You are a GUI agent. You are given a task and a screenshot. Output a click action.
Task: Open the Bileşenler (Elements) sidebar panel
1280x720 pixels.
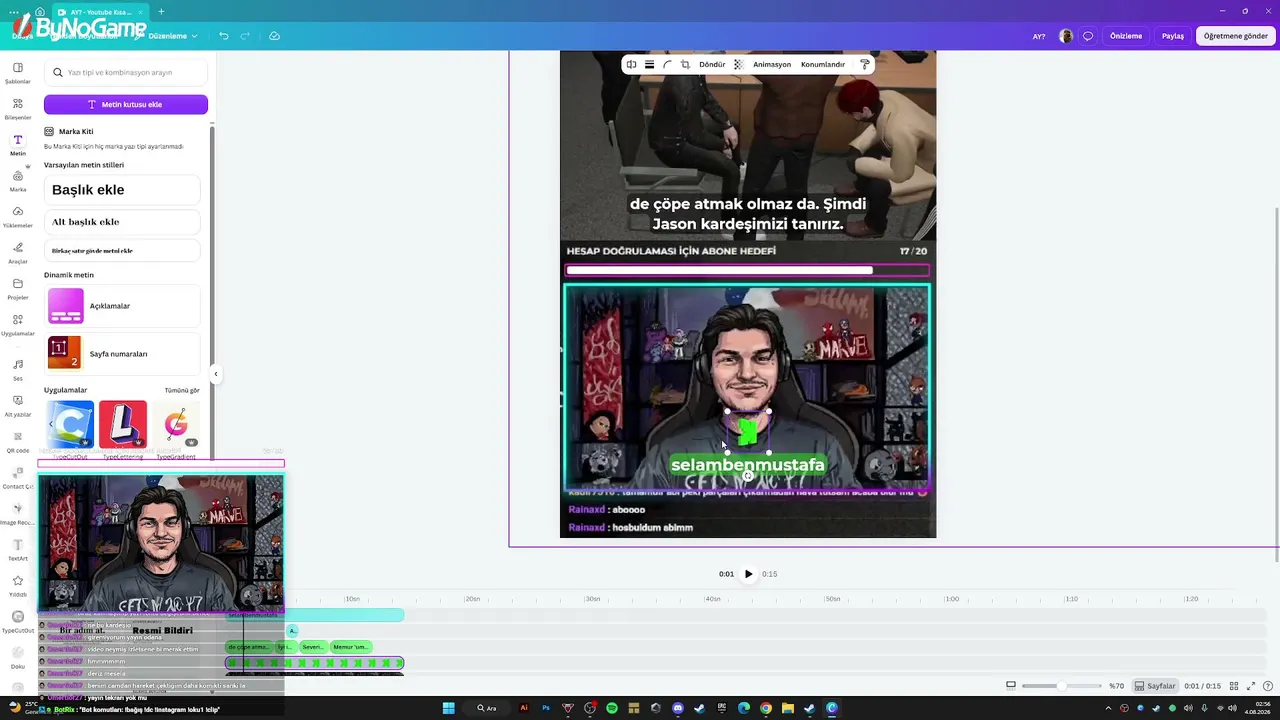tap(18, 109)
